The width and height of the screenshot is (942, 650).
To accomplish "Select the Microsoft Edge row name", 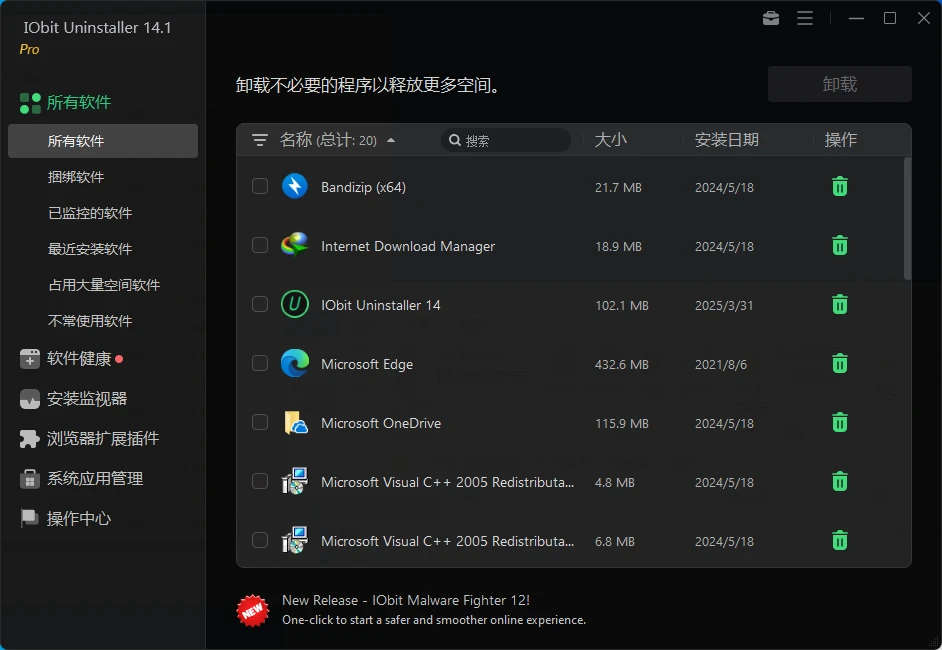I will (367, 364).
